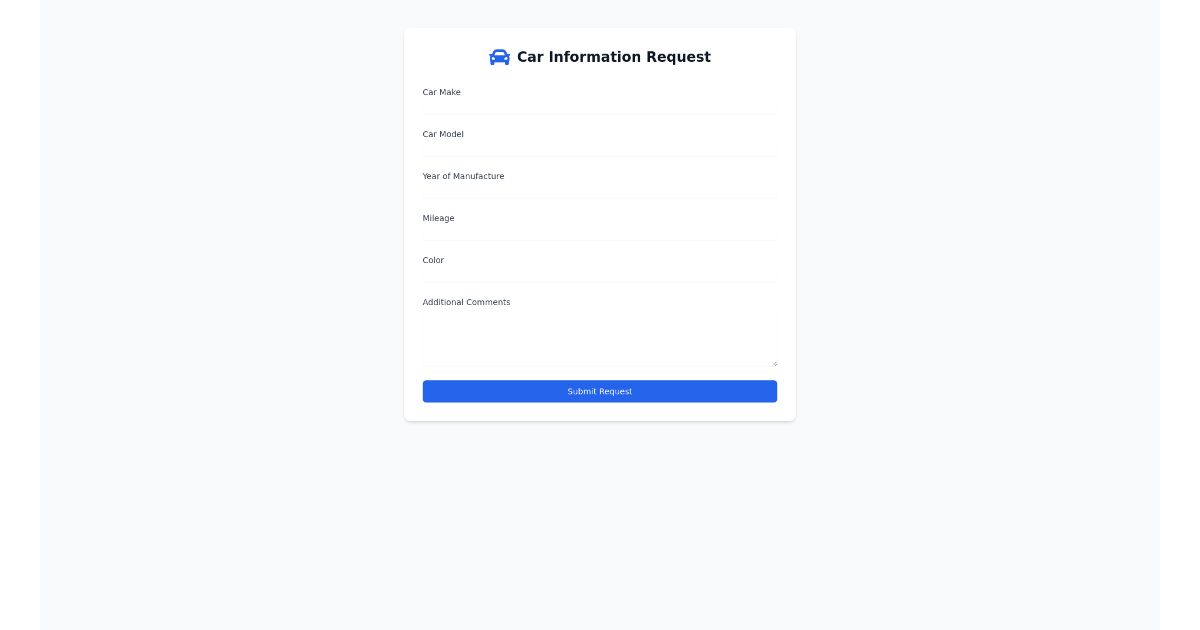Click the Year of Manufacture label
The width and height of the screenshot is (1200, 630).
tap(463, 176)
